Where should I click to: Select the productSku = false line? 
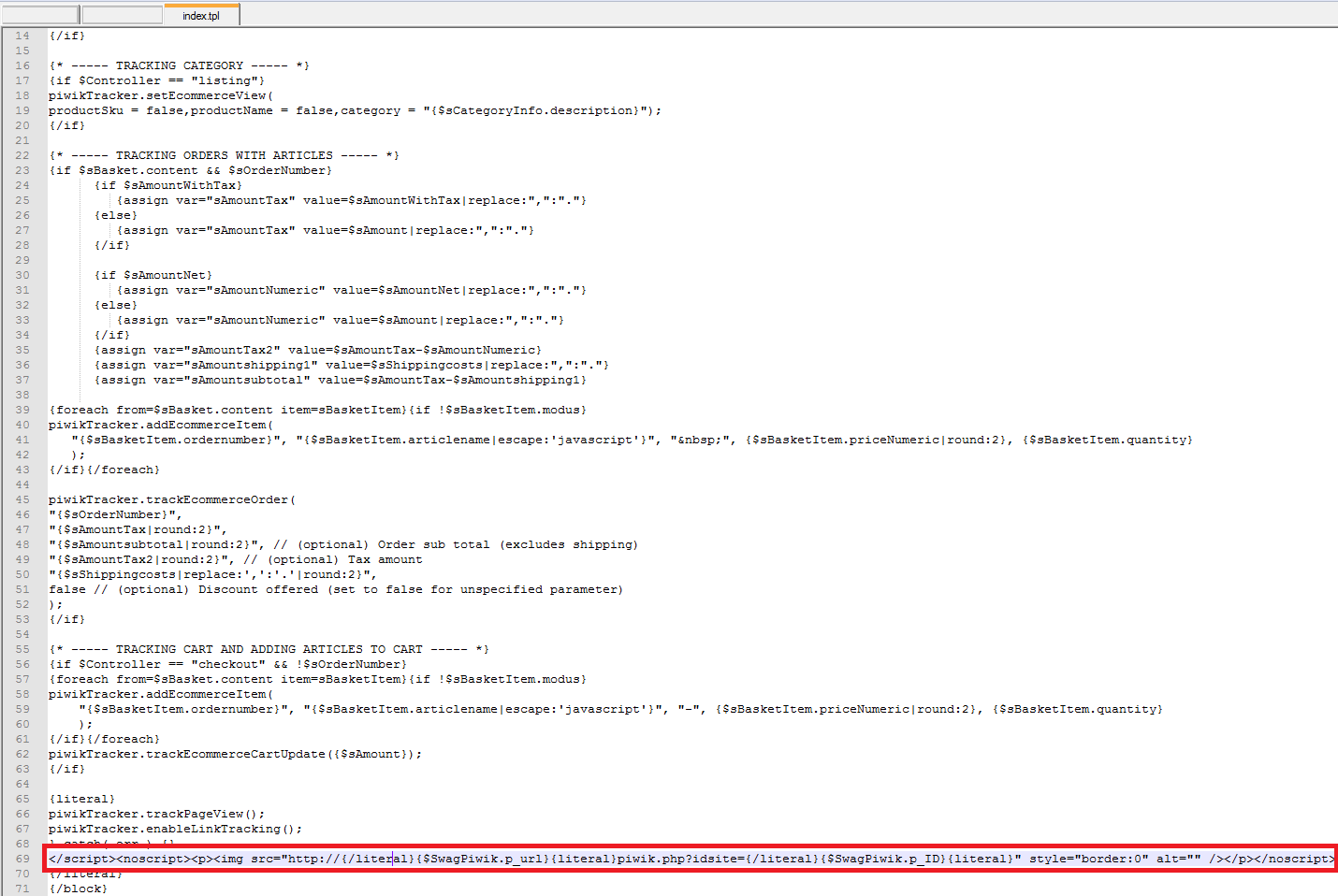(x=356, y=110)
